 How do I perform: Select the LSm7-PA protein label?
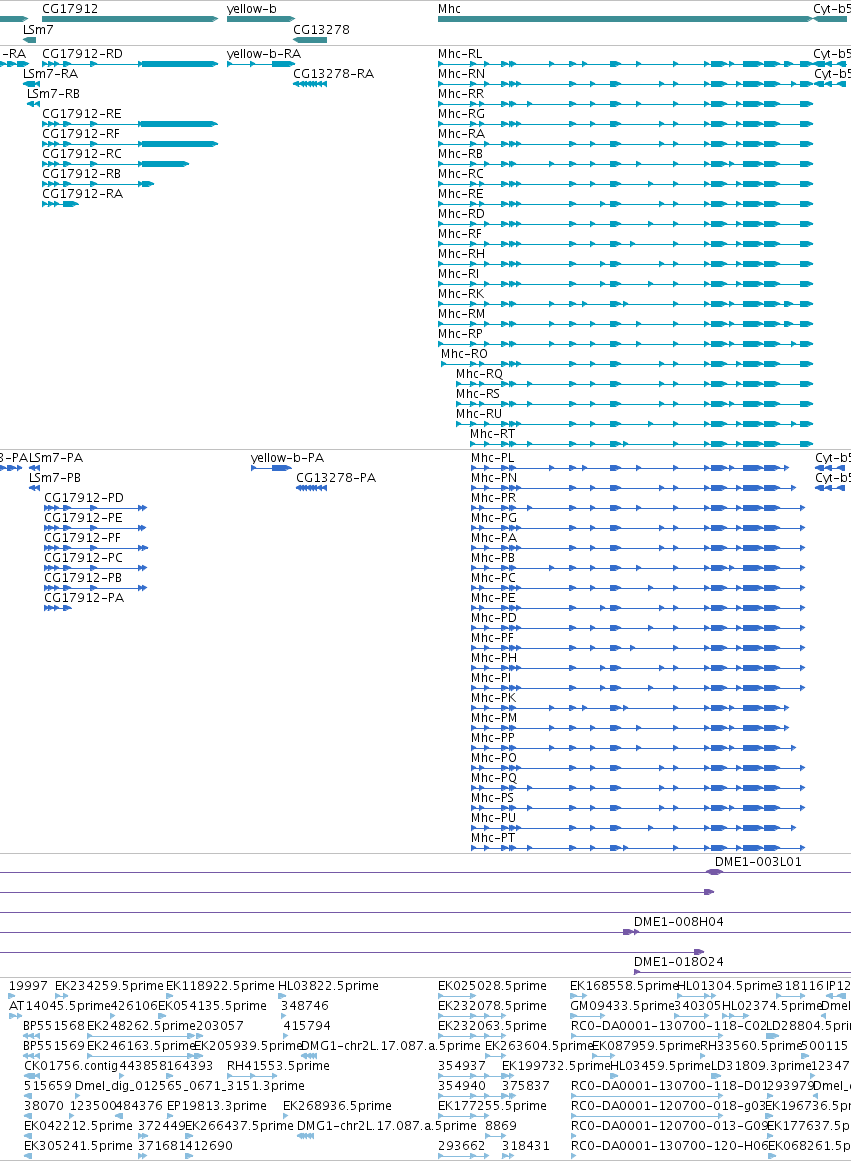57,458
